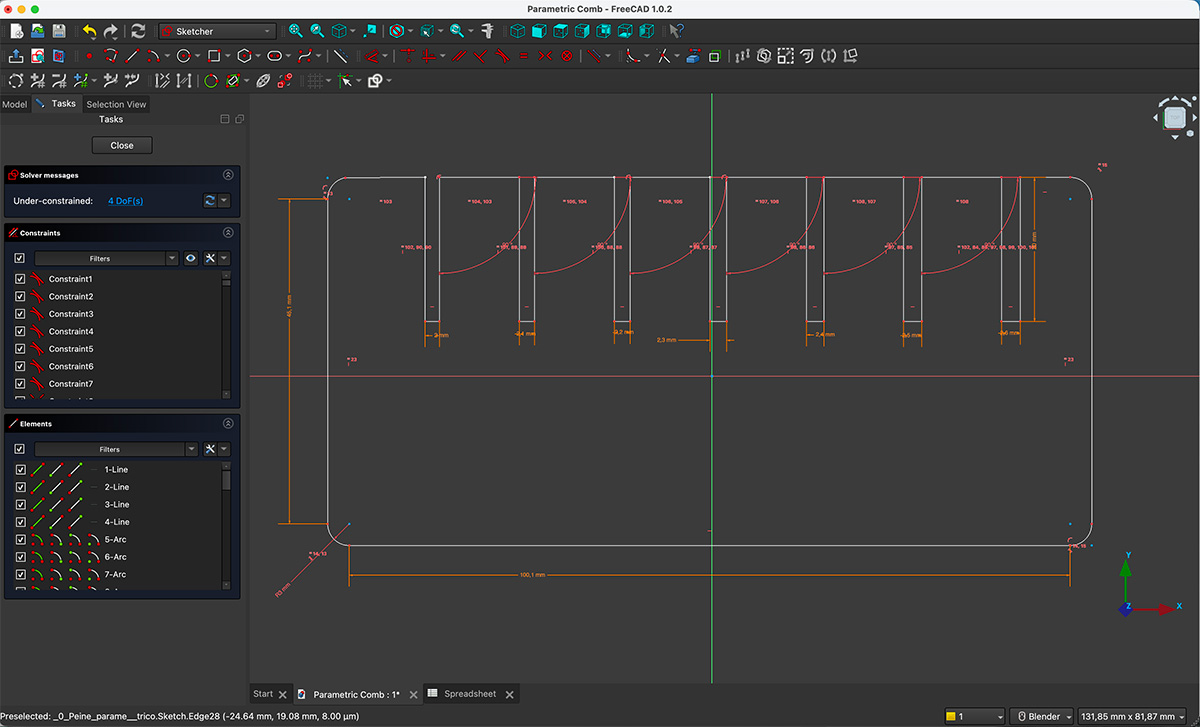Image resolution: width=1200 pixels, height=727 pixels.
Task: Toggle the grid display icon
Action: (315, 80)
